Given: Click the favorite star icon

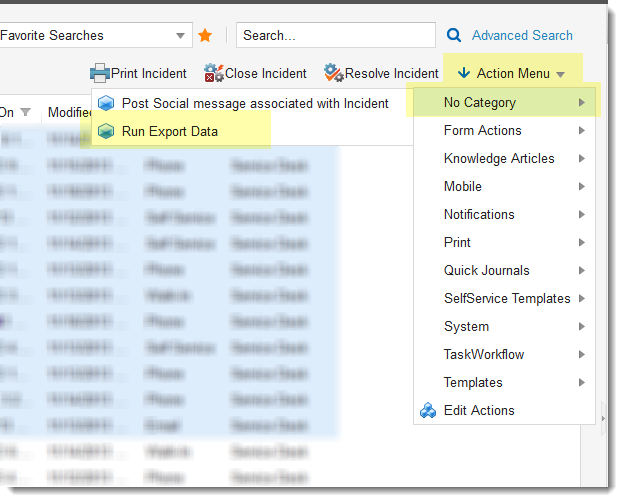Looking at the screenshot, I should (205, 35).
